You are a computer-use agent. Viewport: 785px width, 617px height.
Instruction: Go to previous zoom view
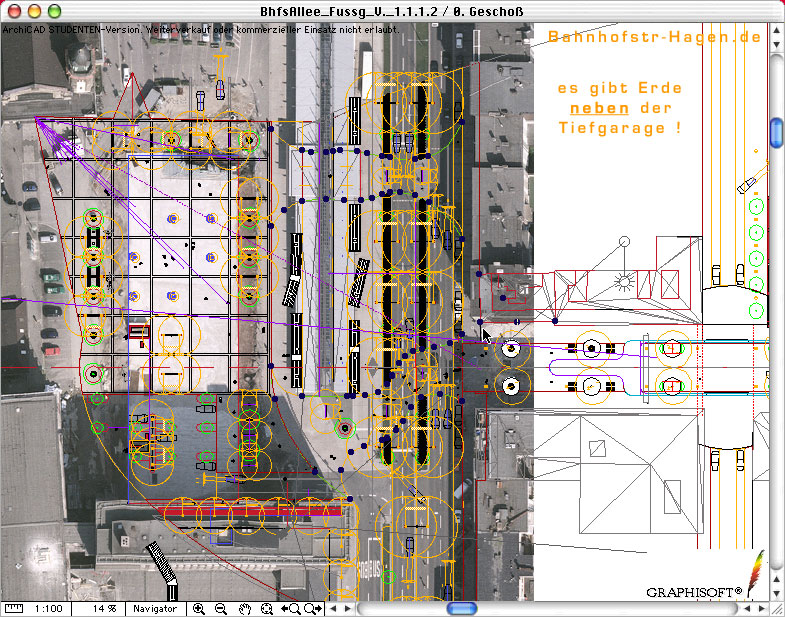pyautogui.click(x=291, y=608)
